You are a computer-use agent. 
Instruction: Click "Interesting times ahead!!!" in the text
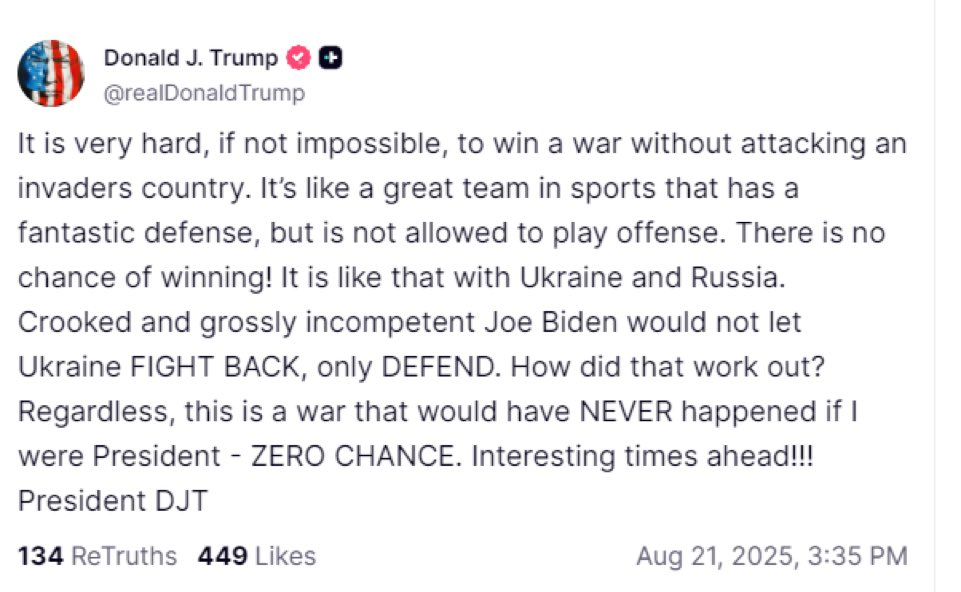(x=642, y=456)
